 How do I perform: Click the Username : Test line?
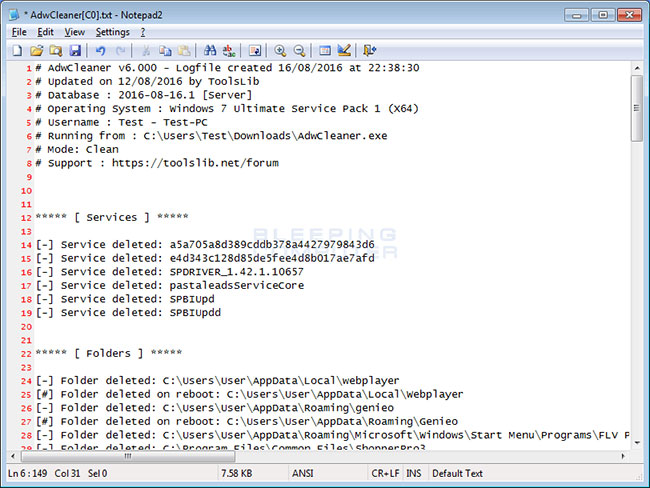(x=121, y=122)
